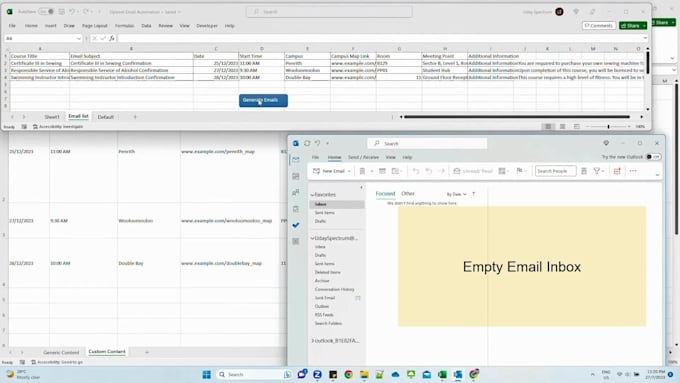Click the Insert Function fx icon
Viewport: 680px width, 383px height.
click(x=111, y=39)
